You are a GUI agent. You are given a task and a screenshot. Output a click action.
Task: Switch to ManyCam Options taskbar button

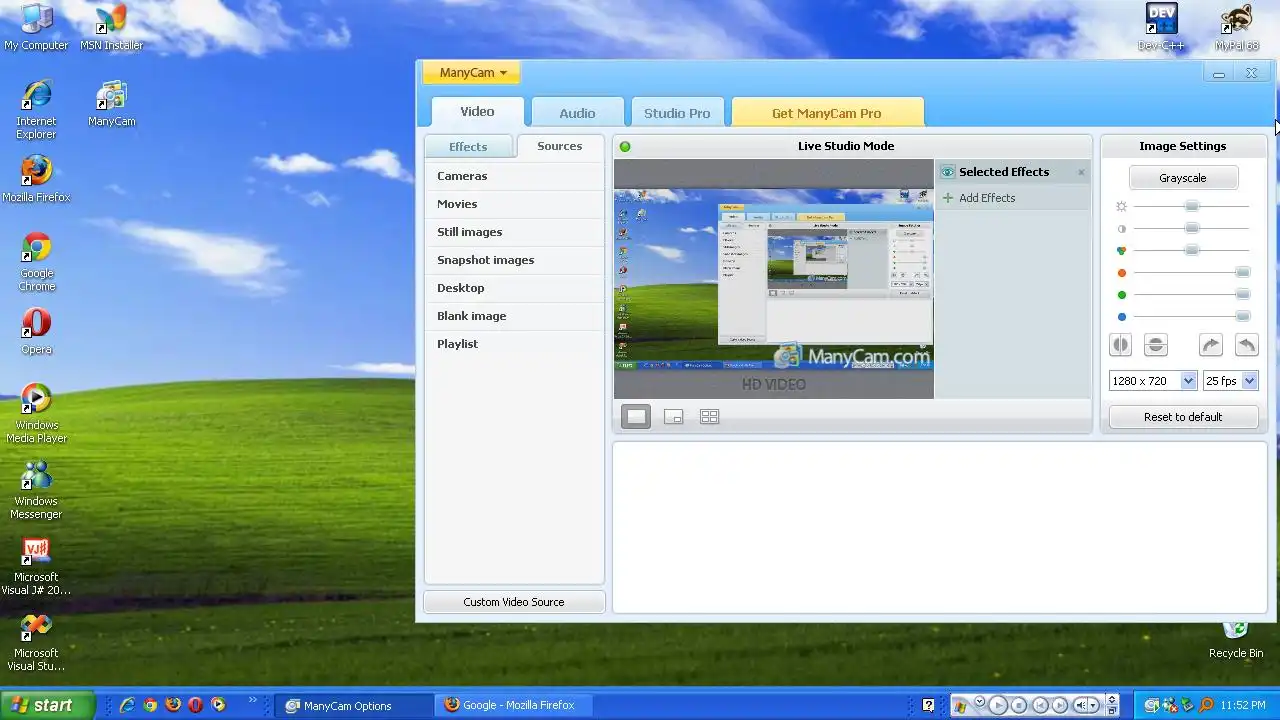356,705
